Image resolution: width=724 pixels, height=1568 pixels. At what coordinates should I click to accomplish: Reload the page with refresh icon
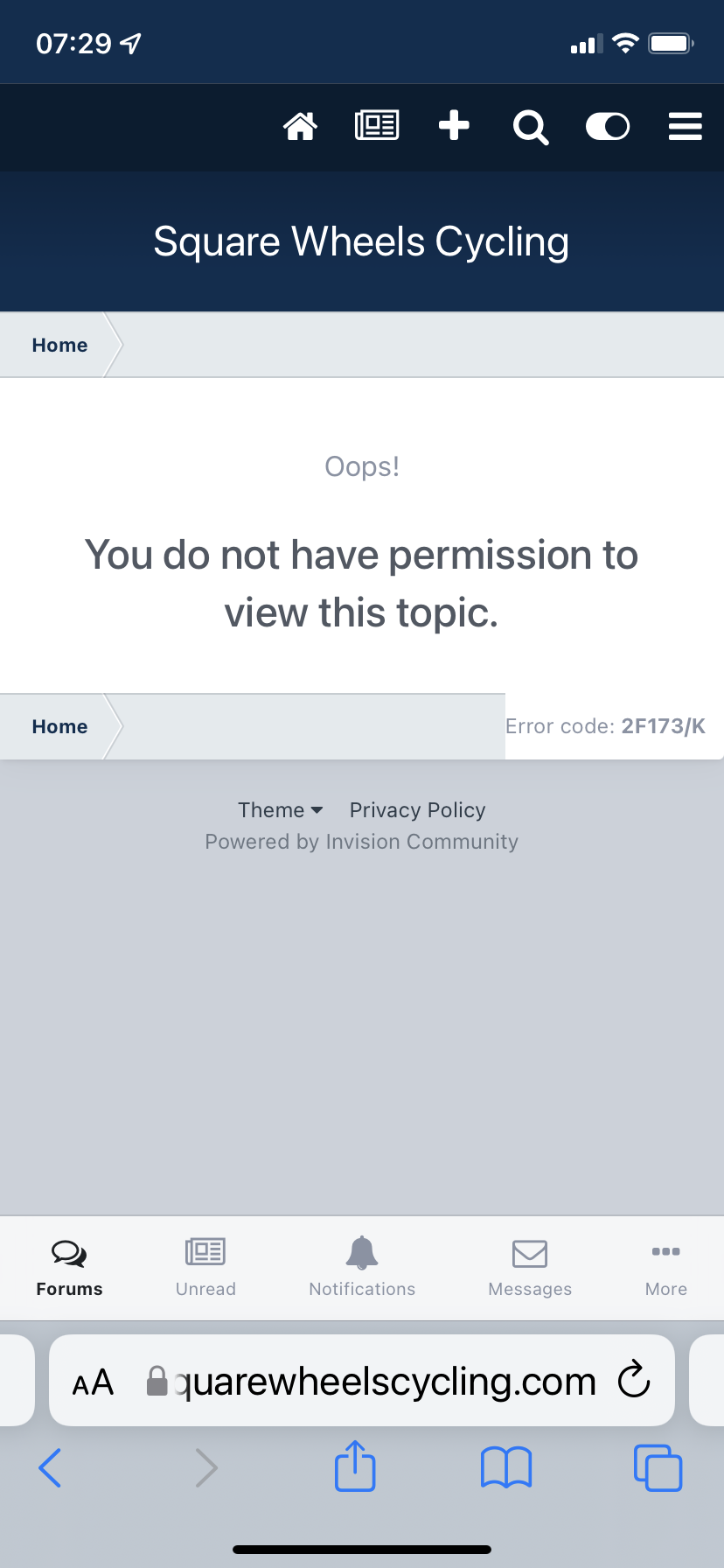[x=634, y=1381]
